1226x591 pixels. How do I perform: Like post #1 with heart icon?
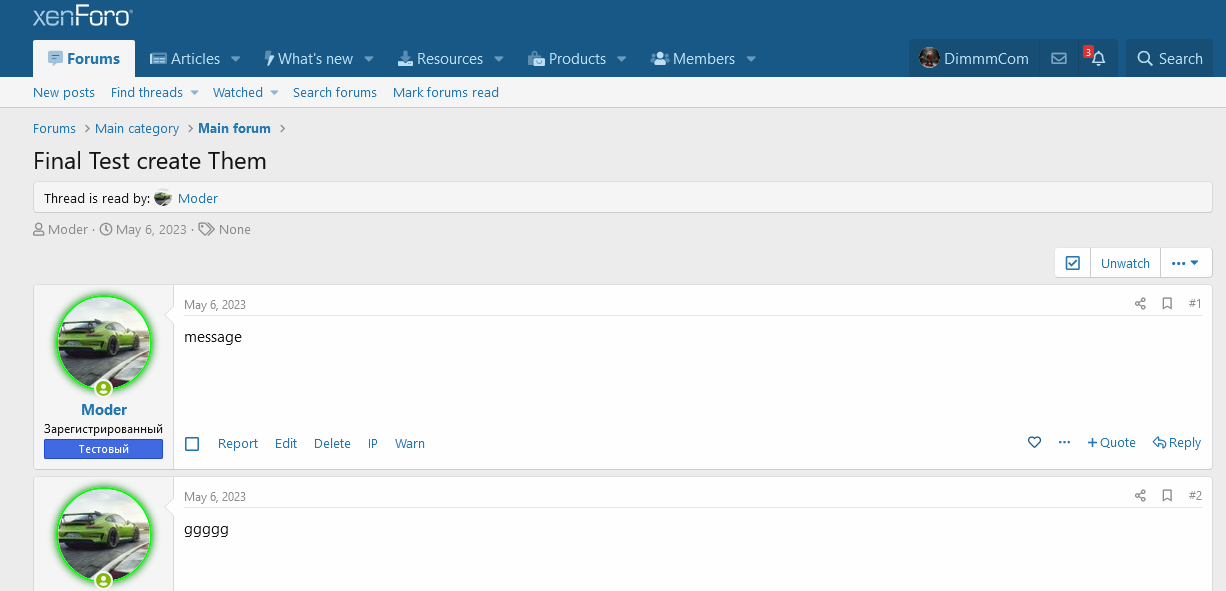(x=1035, y=443)
